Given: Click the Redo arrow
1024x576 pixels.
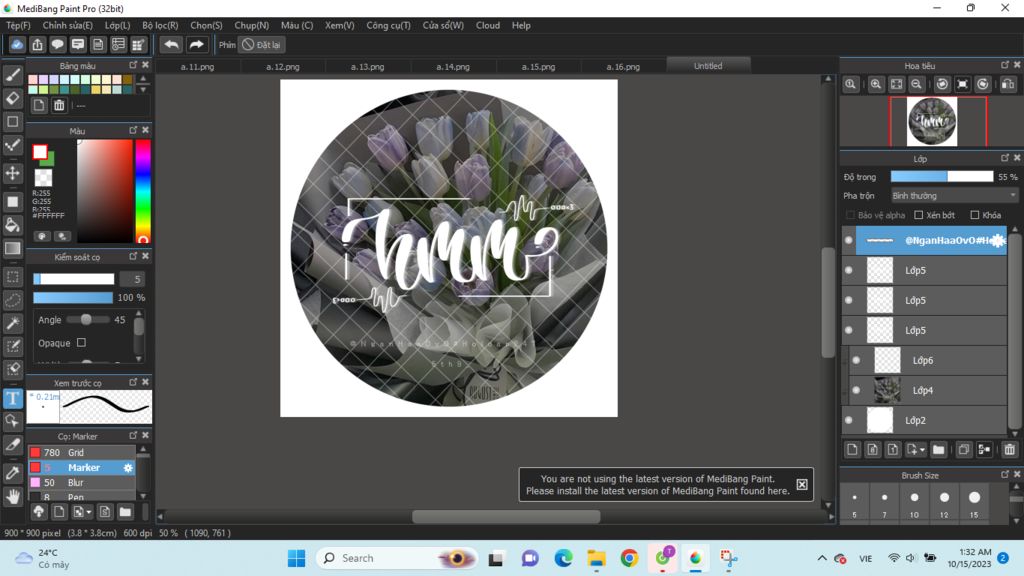Looking at the screenshot, I should (196, 44).
